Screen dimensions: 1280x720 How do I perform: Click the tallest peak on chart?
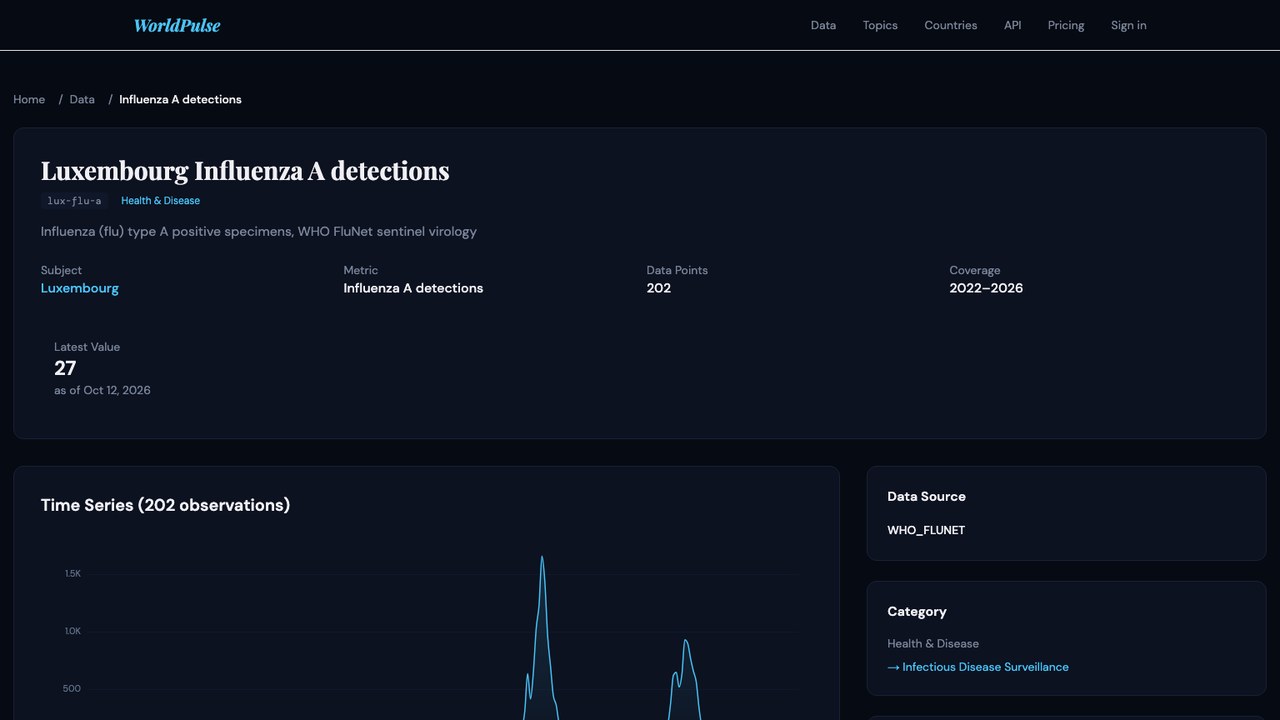(x=542, y=558)
